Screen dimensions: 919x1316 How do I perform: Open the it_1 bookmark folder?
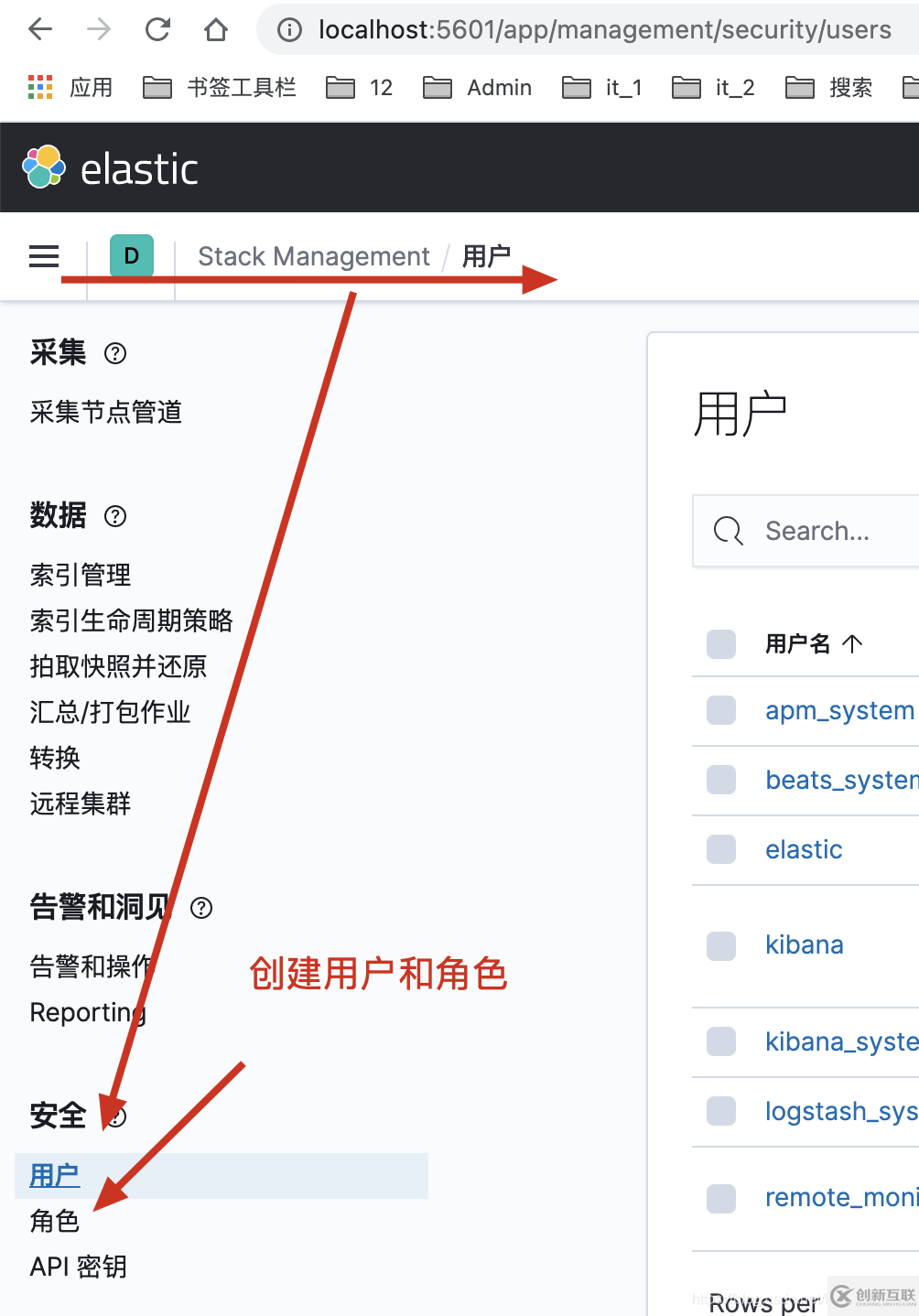[602, 88]
